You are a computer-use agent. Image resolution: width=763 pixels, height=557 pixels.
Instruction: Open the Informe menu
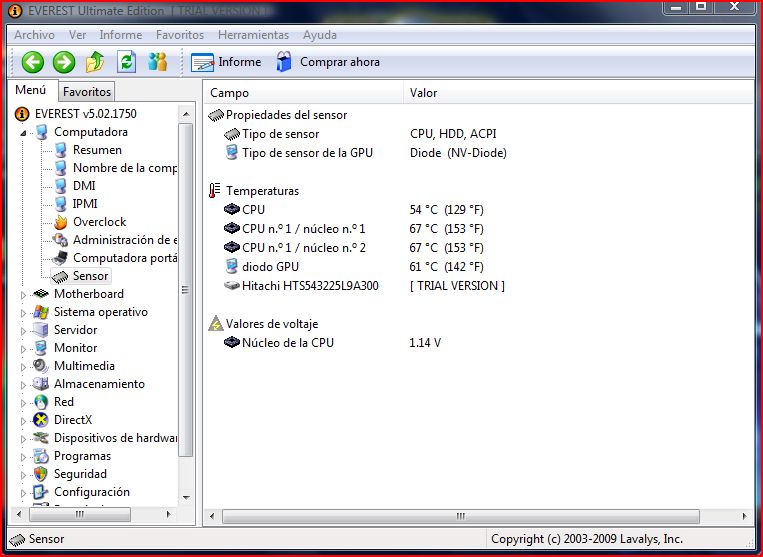[x=121, y=35]
